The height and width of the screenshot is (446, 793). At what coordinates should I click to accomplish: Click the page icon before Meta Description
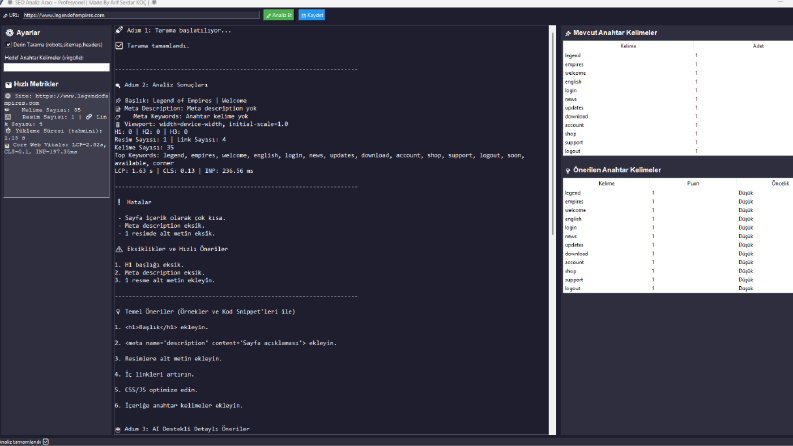point(118,109)
